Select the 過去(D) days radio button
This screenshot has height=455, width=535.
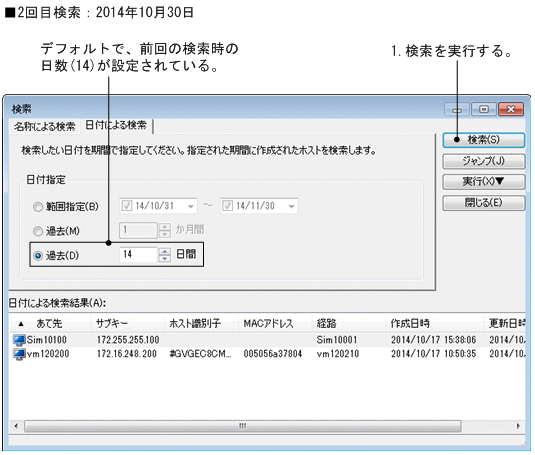[38, 255]
